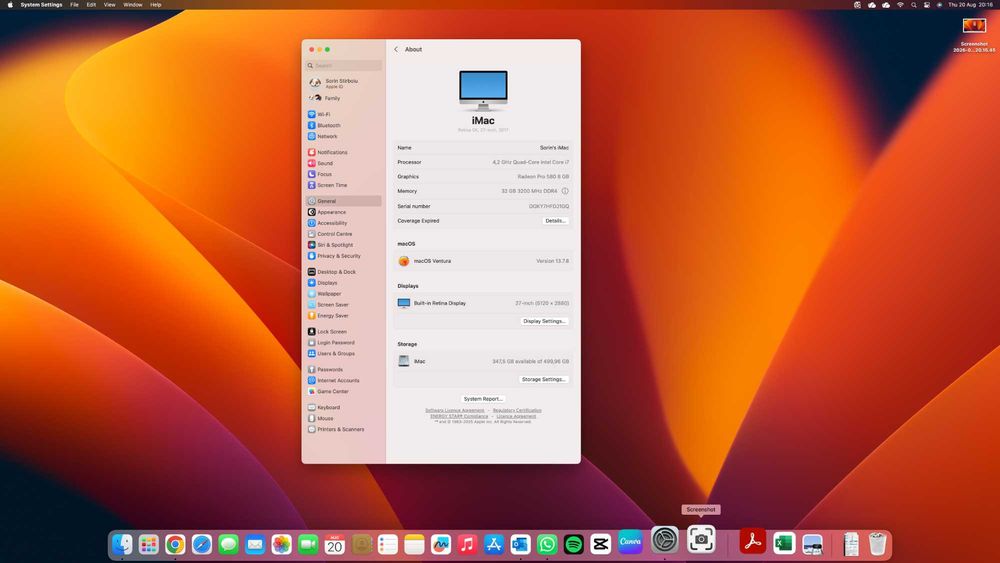Launch Microsoft Excel from the Dock
The image size is (1000, 563).
pos(784,543)
